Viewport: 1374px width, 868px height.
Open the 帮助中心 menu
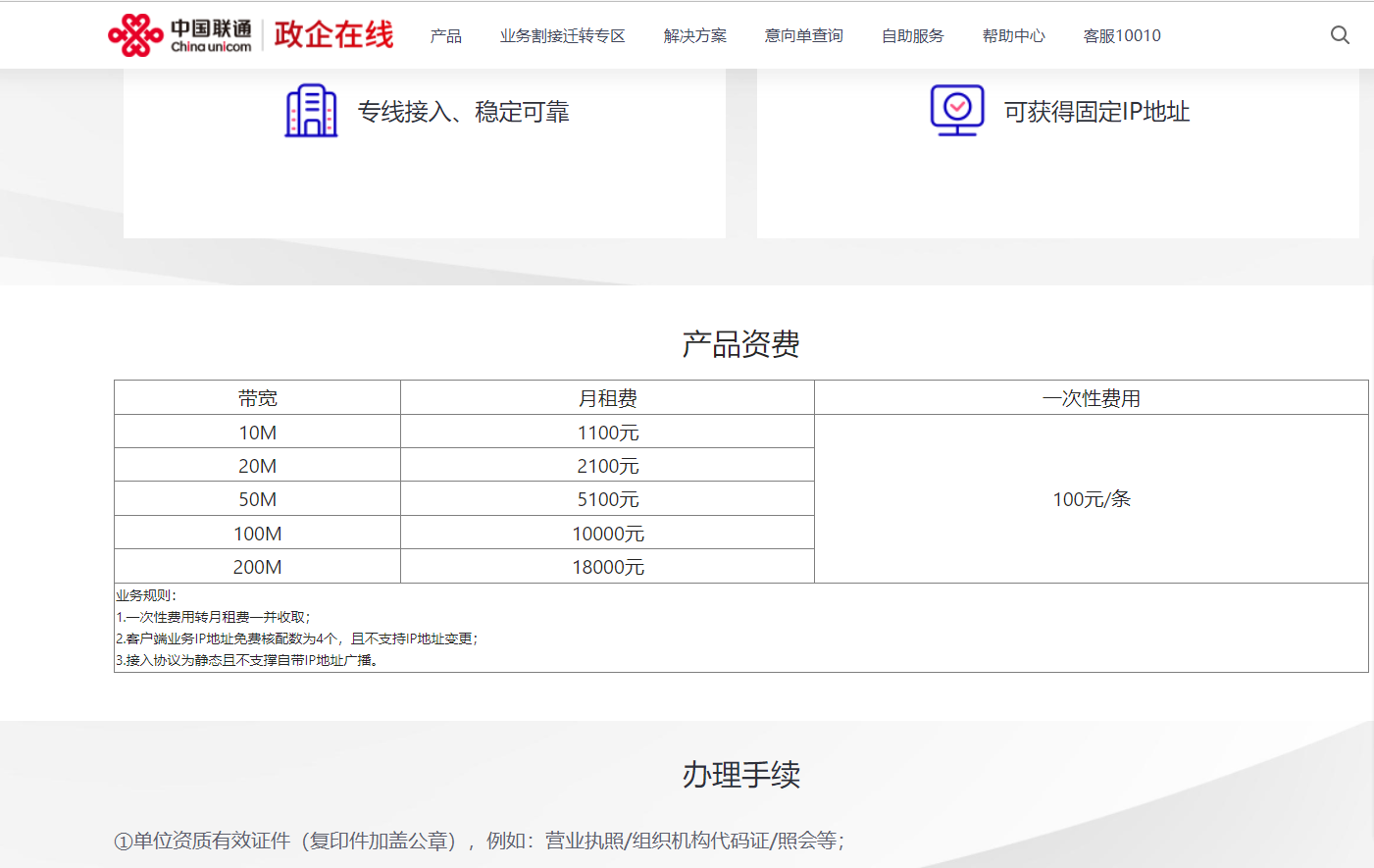pos(1014,36)
